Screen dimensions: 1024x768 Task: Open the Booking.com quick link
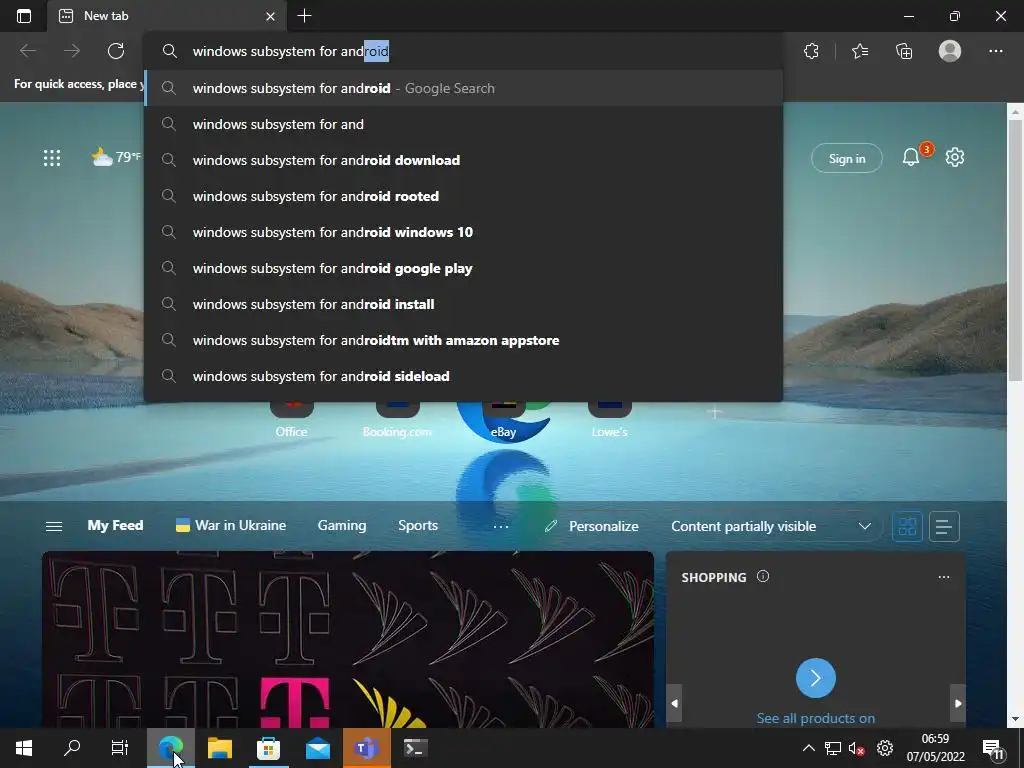pyautogui.click(x=397, y=420)
